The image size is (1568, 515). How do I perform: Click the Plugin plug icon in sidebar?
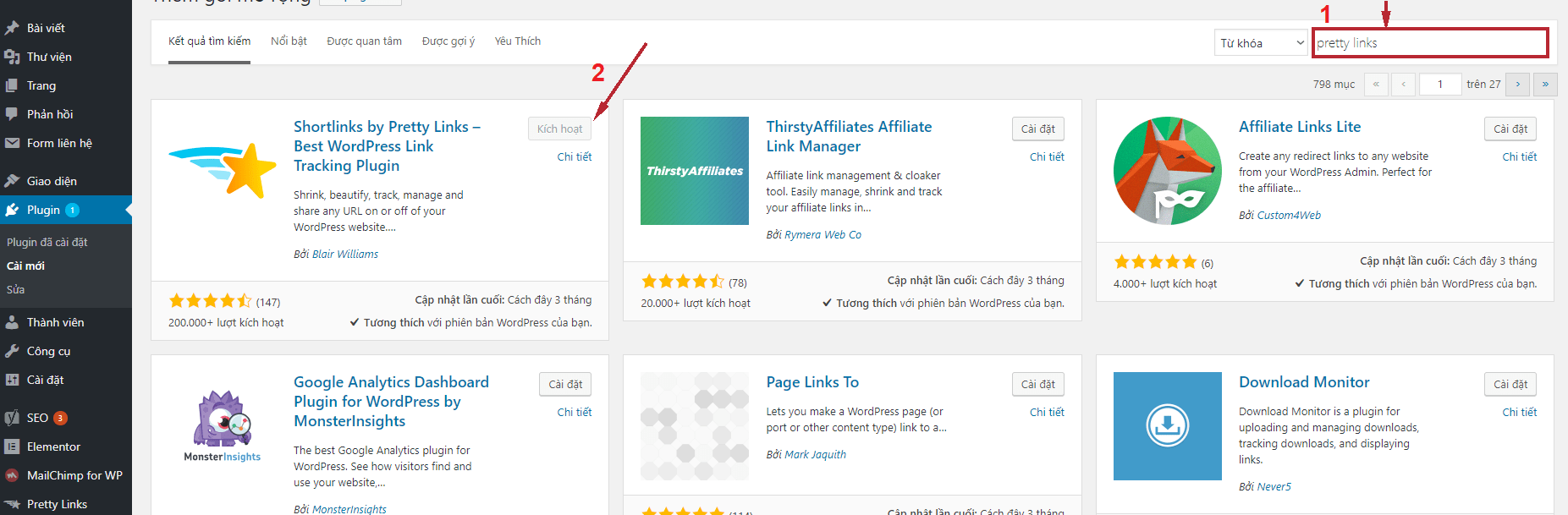coord(12,210)
